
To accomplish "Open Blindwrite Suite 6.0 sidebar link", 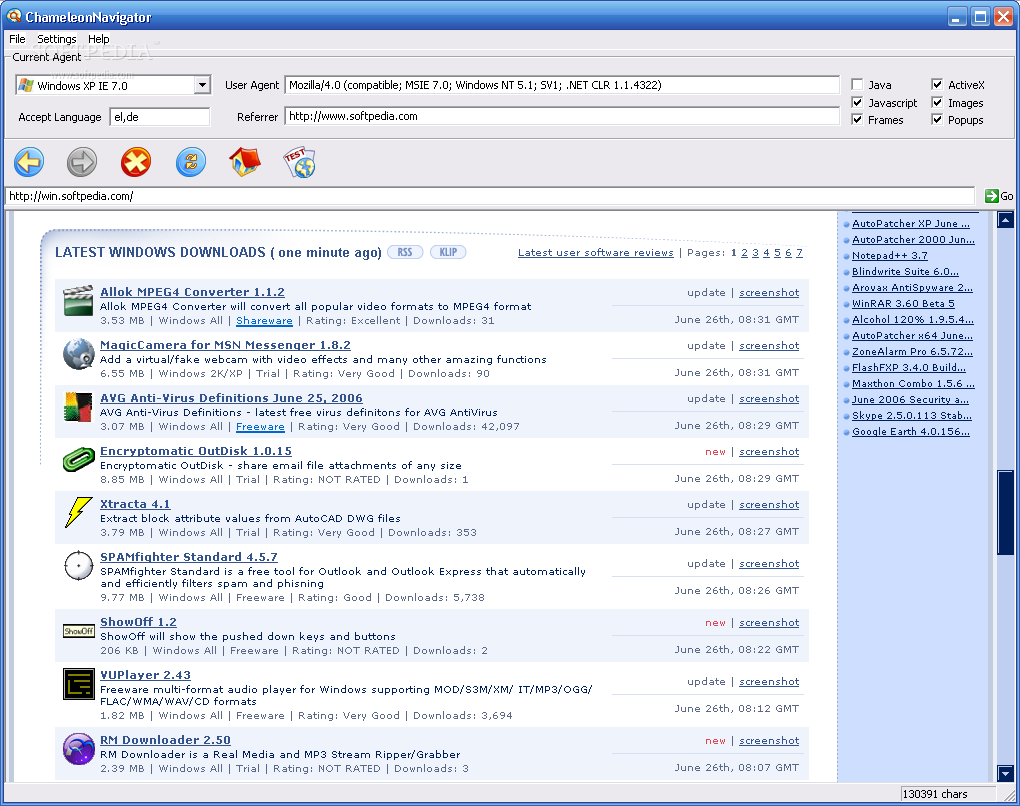I will point(906,272).
